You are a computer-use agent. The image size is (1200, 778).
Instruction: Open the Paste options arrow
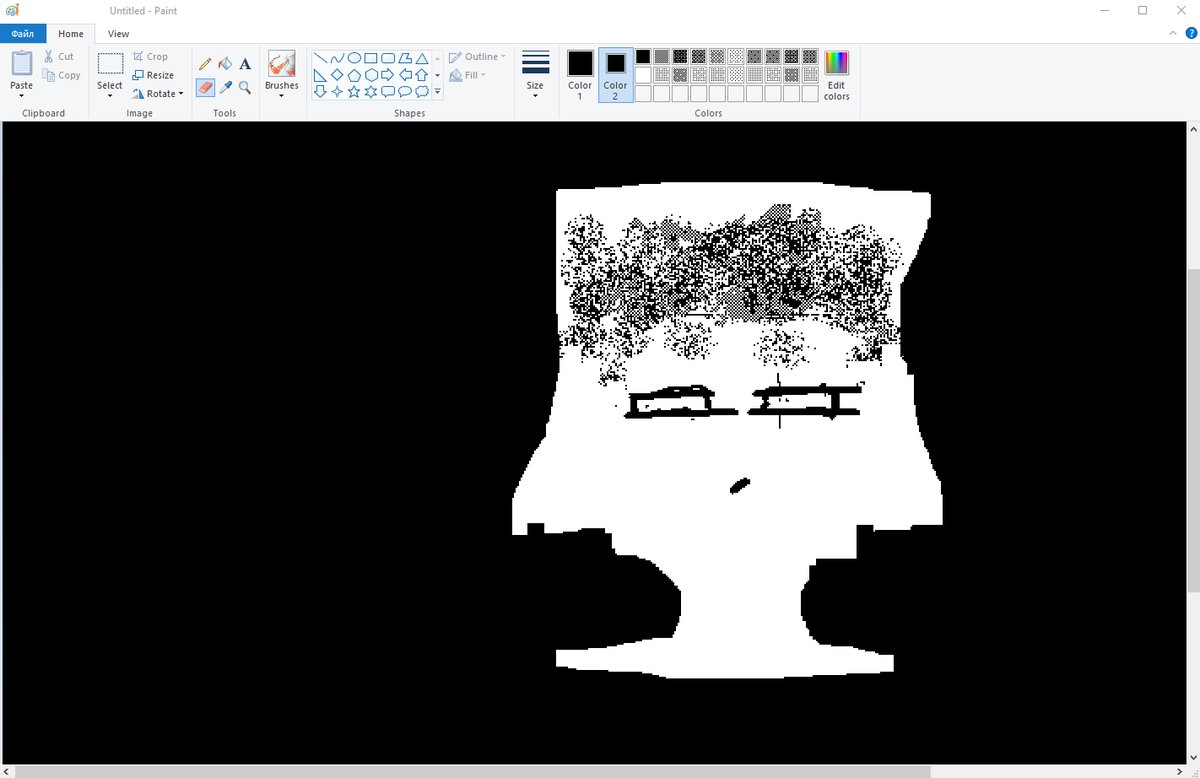[x=21, y=96]
